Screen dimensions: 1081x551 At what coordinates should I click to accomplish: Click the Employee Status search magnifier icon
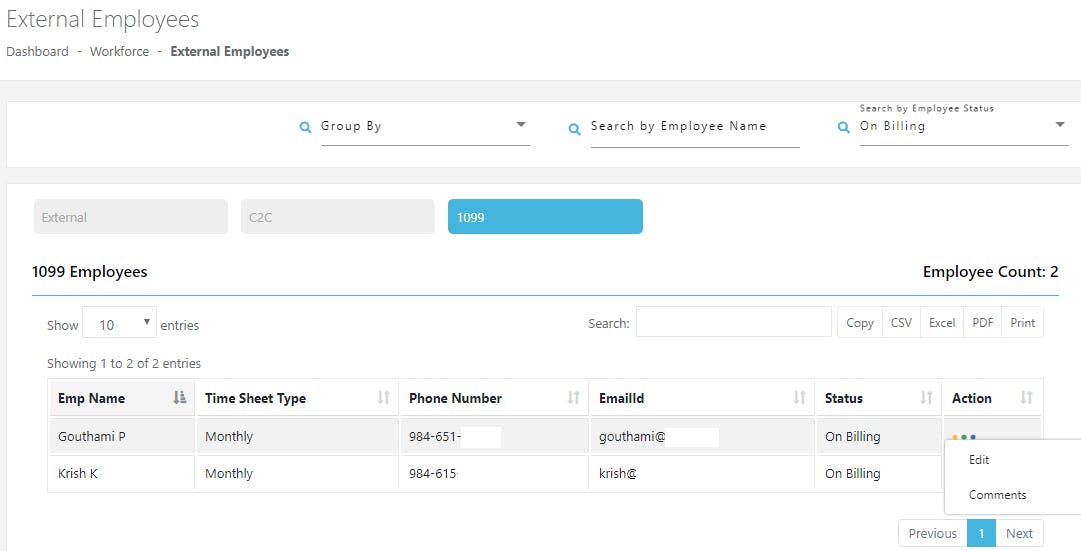(843, 128)
